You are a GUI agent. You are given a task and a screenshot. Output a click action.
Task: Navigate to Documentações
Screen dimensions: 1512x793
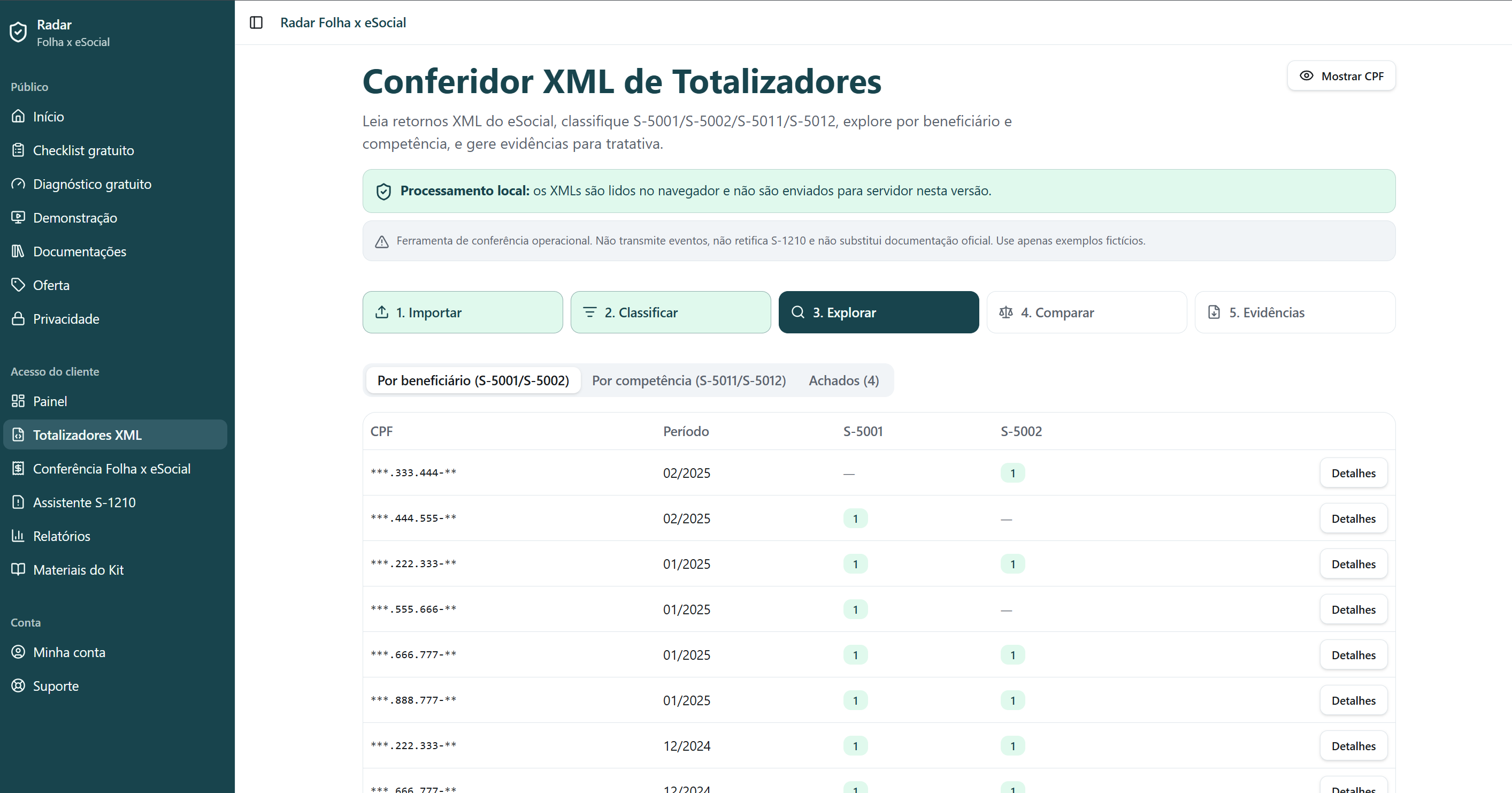(x=115, y=251)
